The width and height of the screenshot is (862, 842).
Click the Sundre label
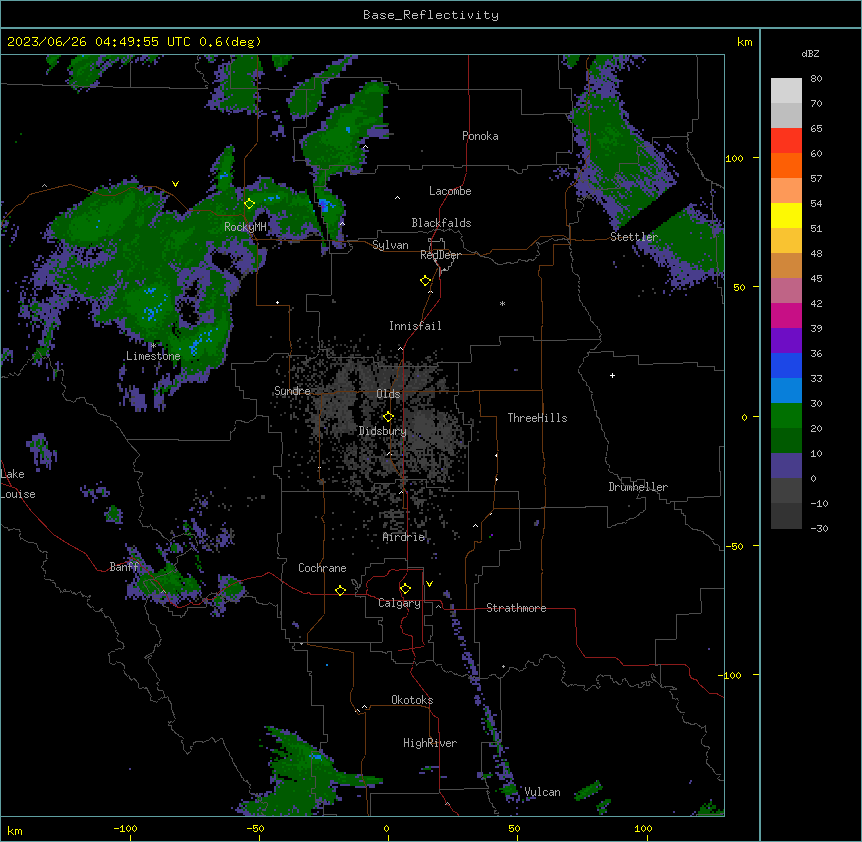[292, 391]
